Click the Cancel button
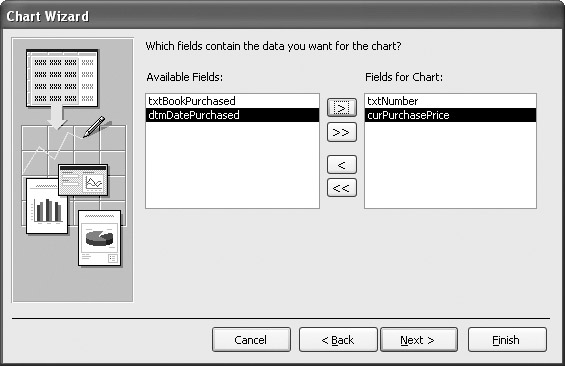This screenshot has width=565, height=366. click(251, 340)
